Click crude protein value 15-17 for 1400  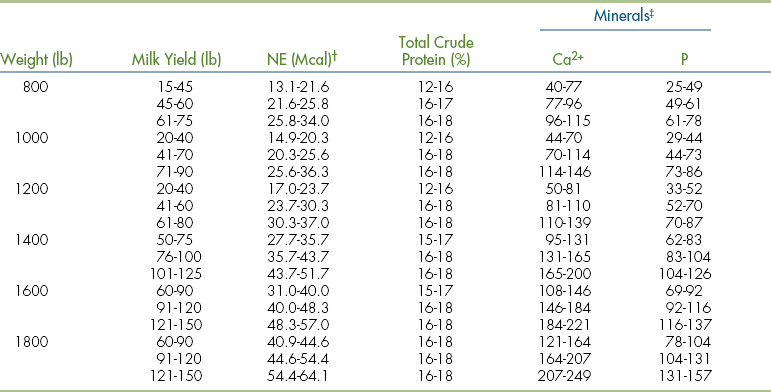pyautogui.click(x=436, y=240)
